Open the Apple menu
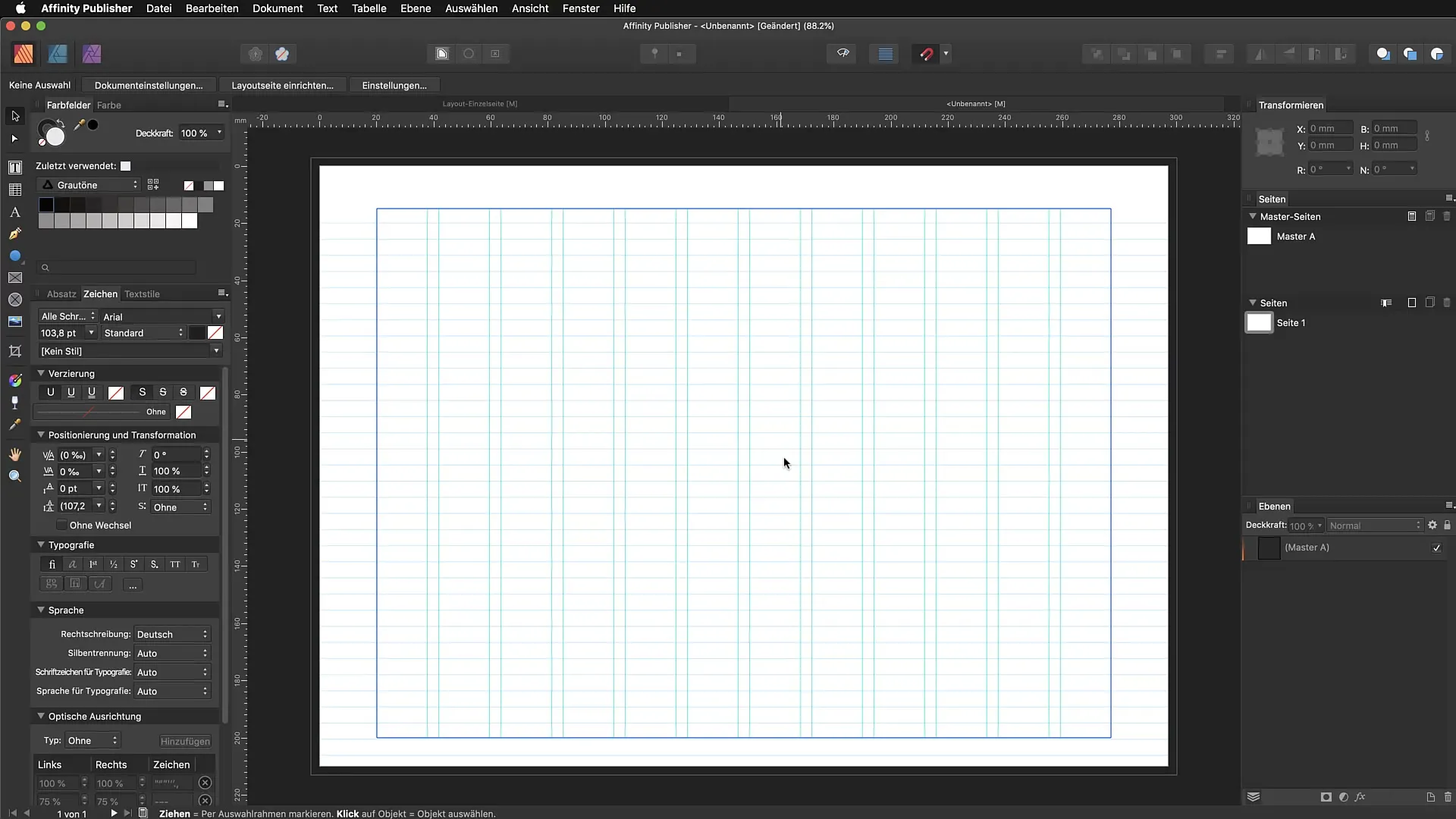1456x819 pixels. coord(20,8)
